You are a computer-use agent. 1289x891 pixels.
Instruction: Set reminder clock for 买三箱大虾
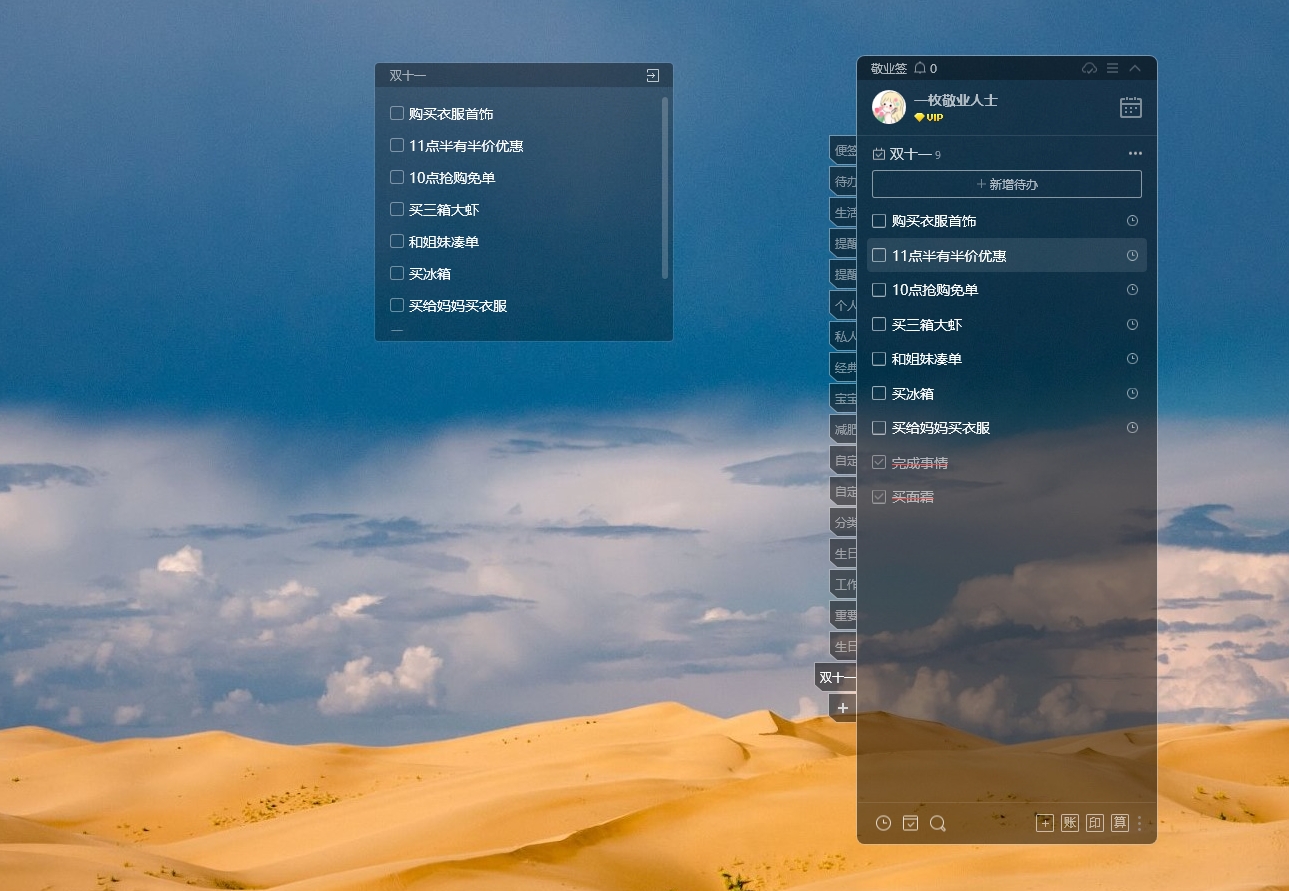[1132, 325]
